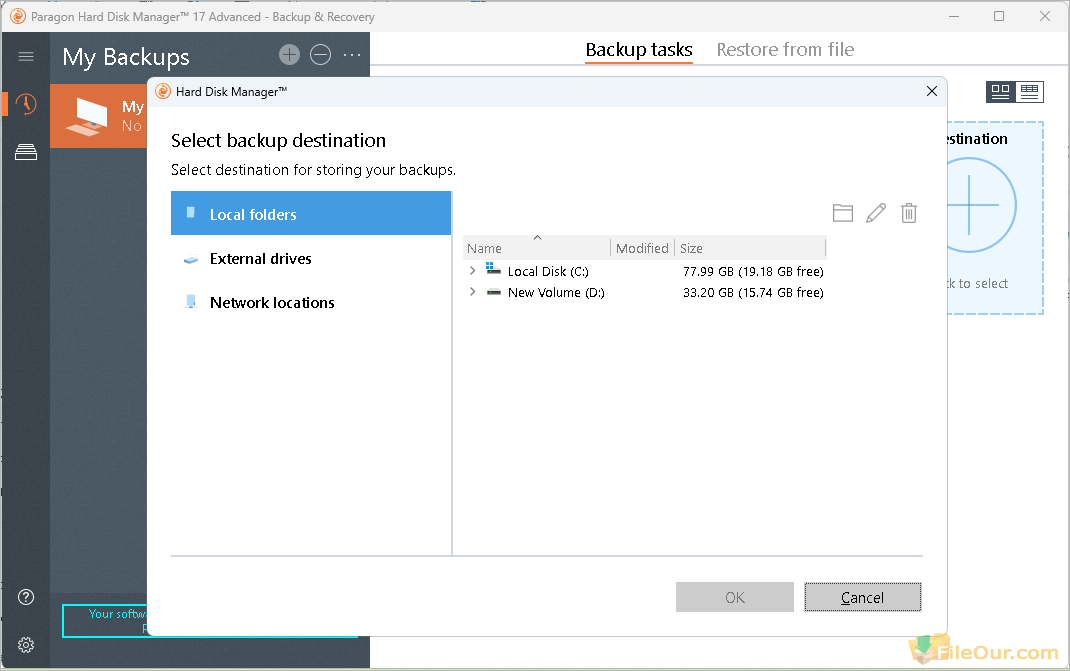1070x671 pixels.
Task: Open the Help question mark icon
Action: click(x=26, y=597)
